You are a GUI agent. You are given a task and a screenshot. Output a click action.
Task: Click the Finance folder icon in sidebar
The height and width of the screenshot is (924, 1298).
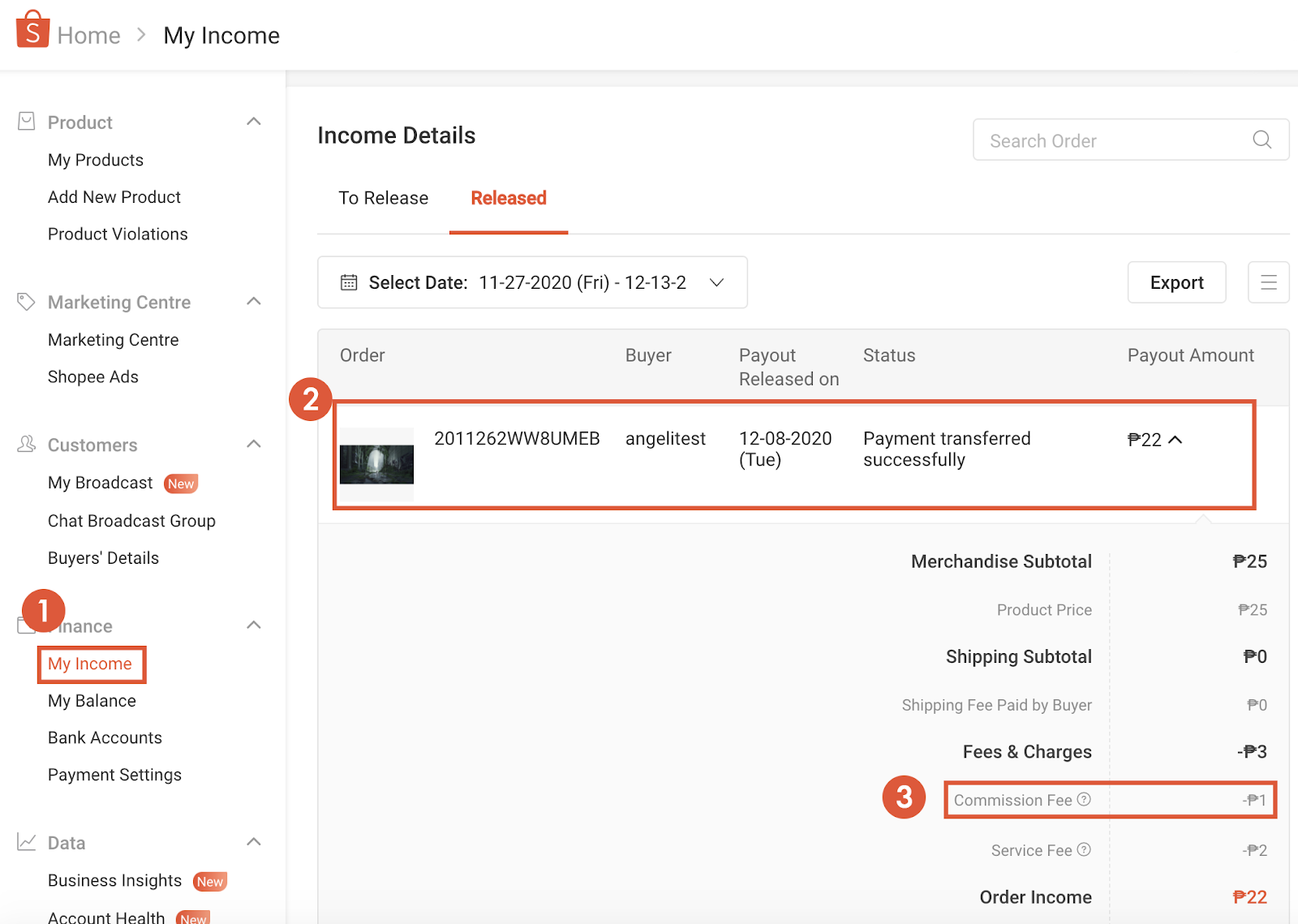pos(26,625)
